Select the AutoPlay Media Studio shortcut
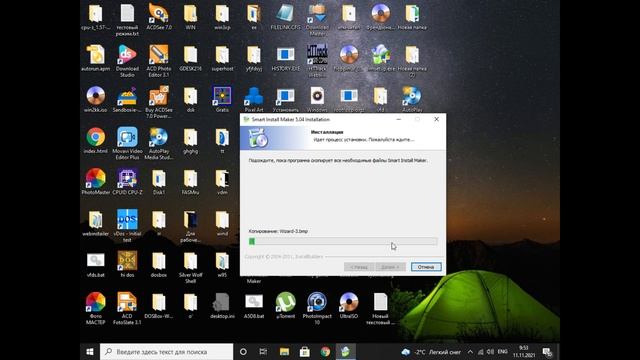This screenshot has width=640, height=360. [159, 143]
